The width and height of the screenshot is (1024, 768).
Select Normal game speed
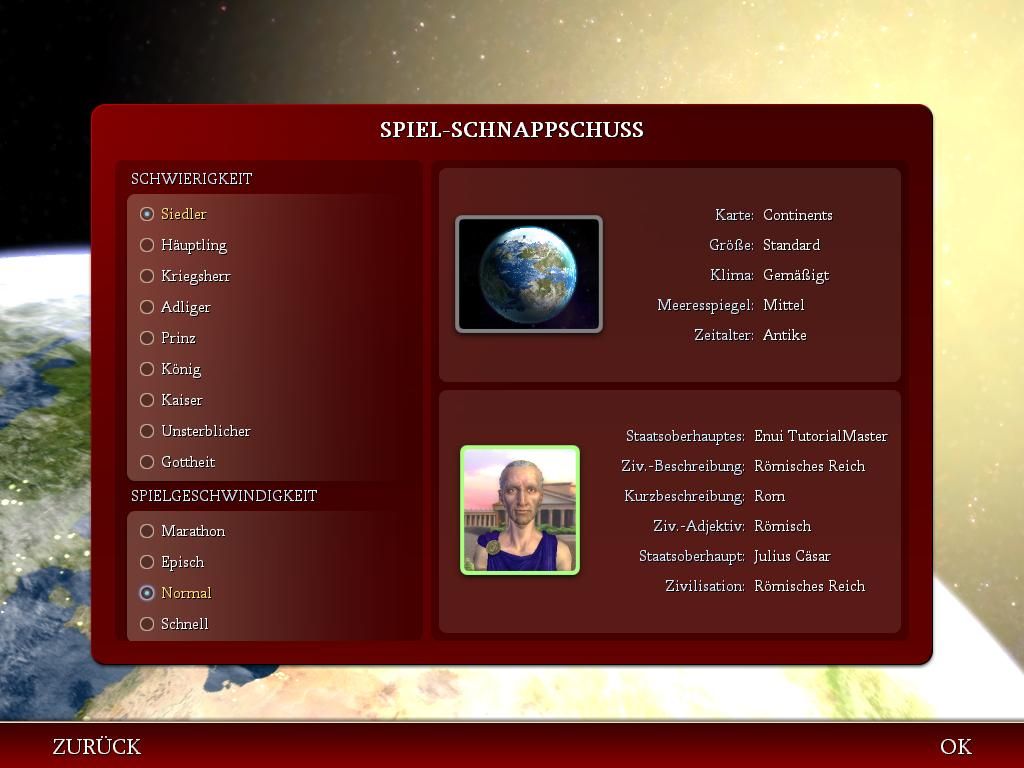147,593
